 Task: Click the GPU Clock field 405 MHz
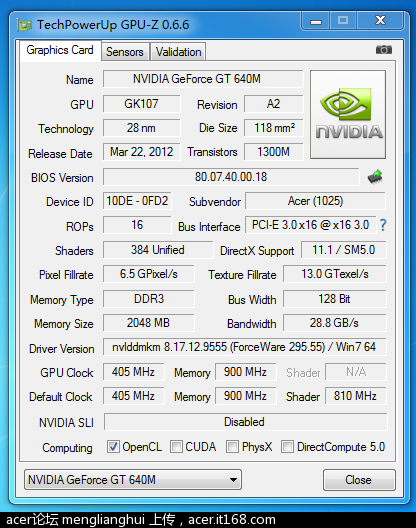[x=134, y=372]
